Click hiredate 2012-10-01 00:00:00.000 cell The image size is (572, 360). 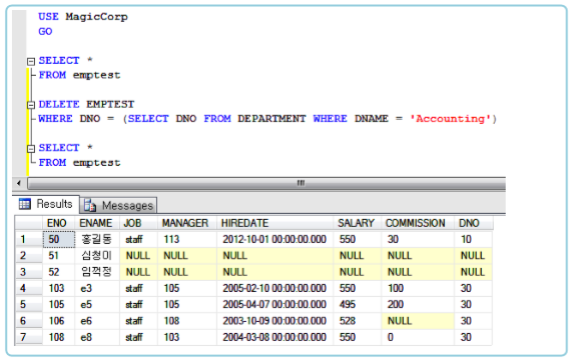coord(275,239)
